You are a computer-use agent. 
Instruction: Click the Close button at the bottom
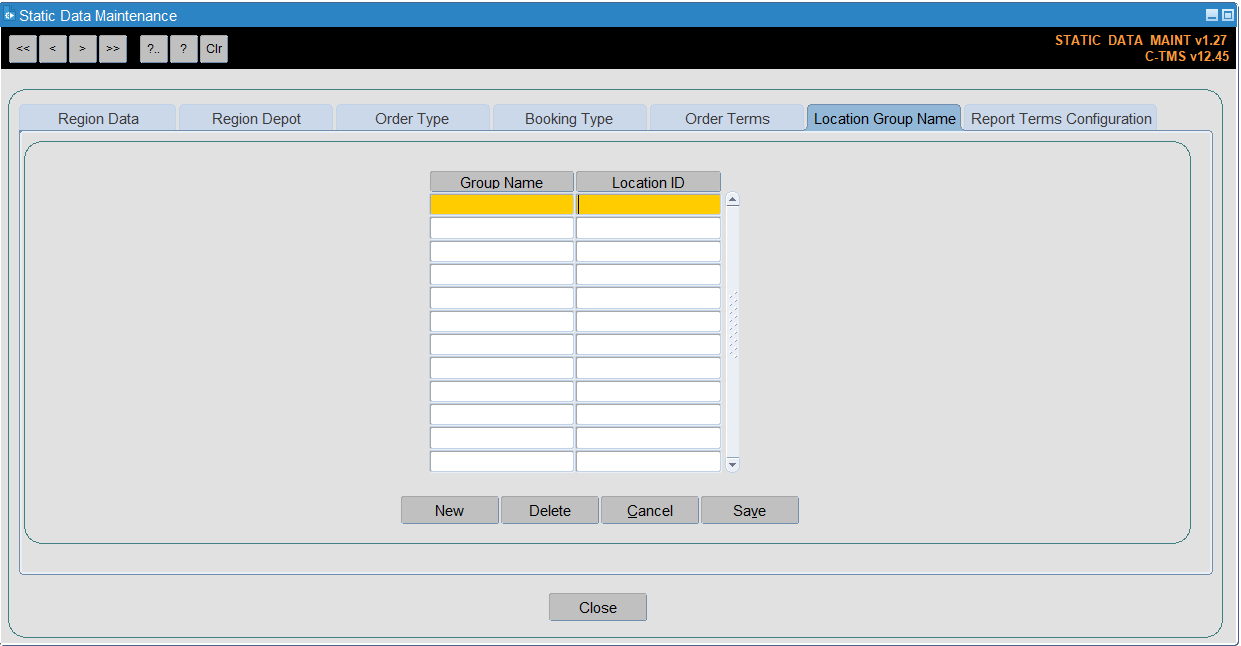click(x=598, y=607)
